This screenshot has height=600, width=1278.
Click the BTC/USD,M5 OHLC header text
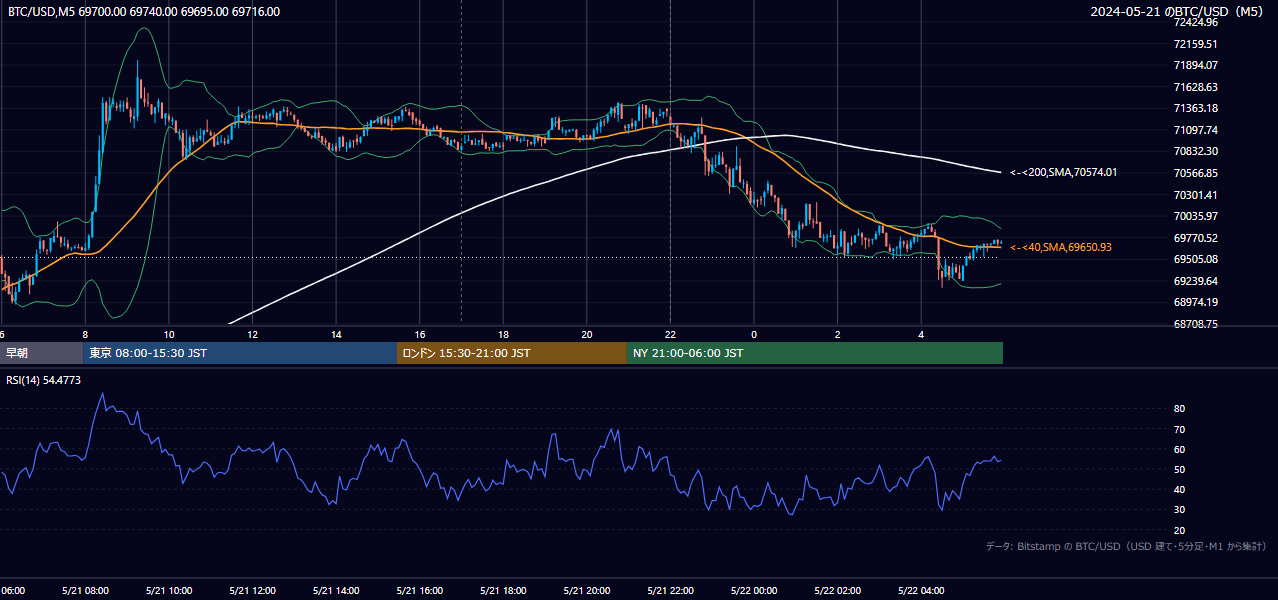point(144,12)
